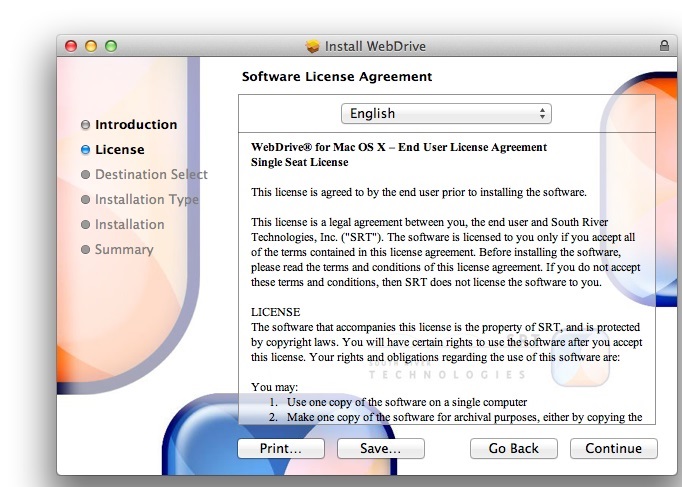Print the license agreement
Viewport: 682px width, 487px height.
point(281,448)
